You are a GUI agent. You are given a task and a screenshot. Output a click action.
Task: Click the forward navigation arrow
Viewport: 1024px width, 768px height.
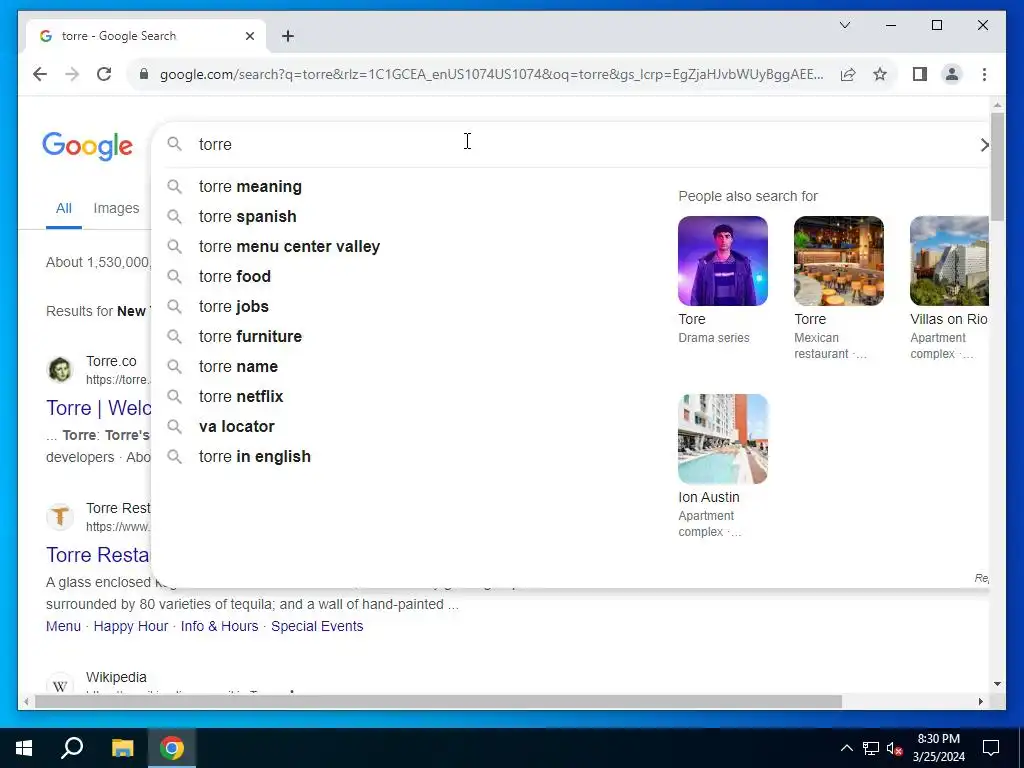(72, 74)
